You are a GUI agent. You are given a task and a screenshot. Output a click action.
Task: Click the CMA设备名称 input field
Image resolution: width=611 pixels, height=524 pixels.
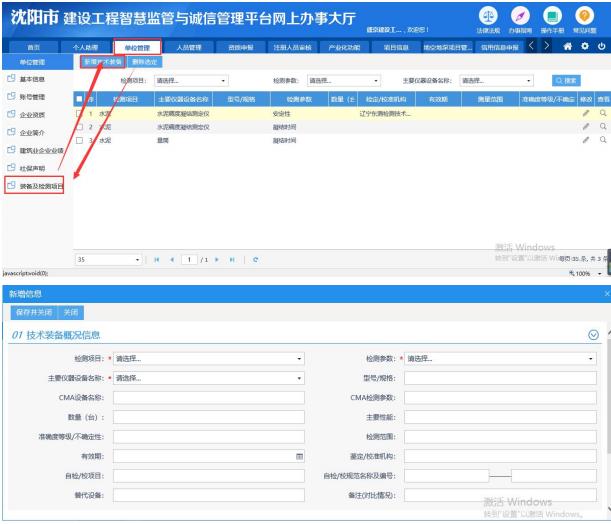[209, 398]
